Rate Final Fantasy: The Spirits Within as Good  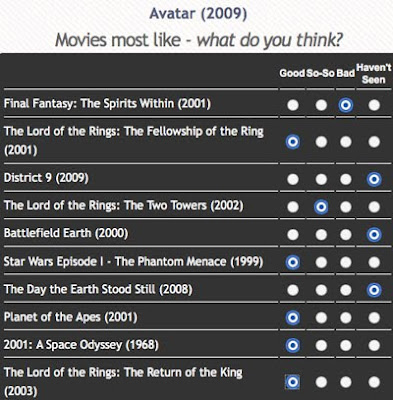(x=293, y=105)
